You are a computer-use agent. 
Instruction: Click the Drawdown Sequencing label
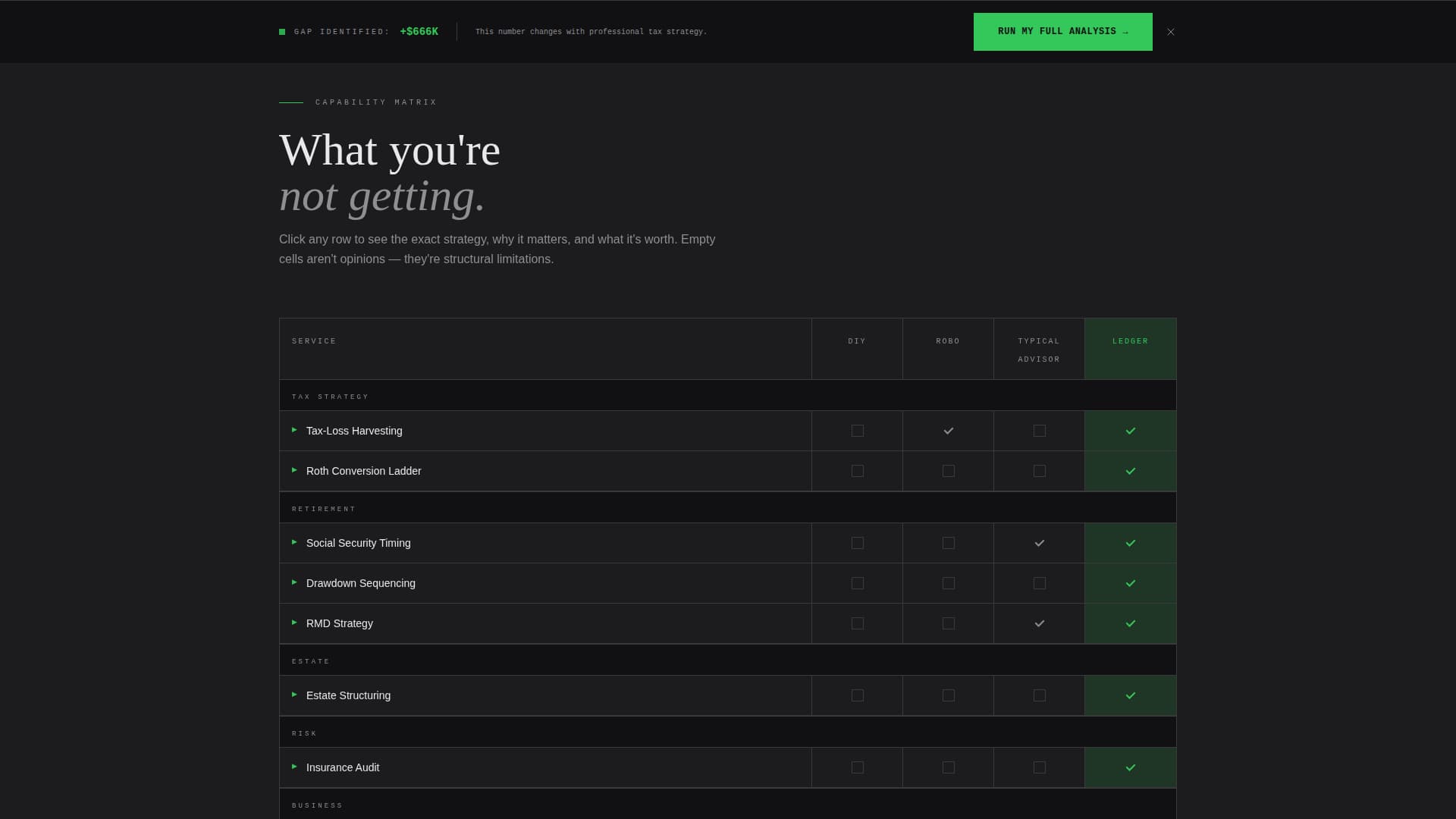360,583
